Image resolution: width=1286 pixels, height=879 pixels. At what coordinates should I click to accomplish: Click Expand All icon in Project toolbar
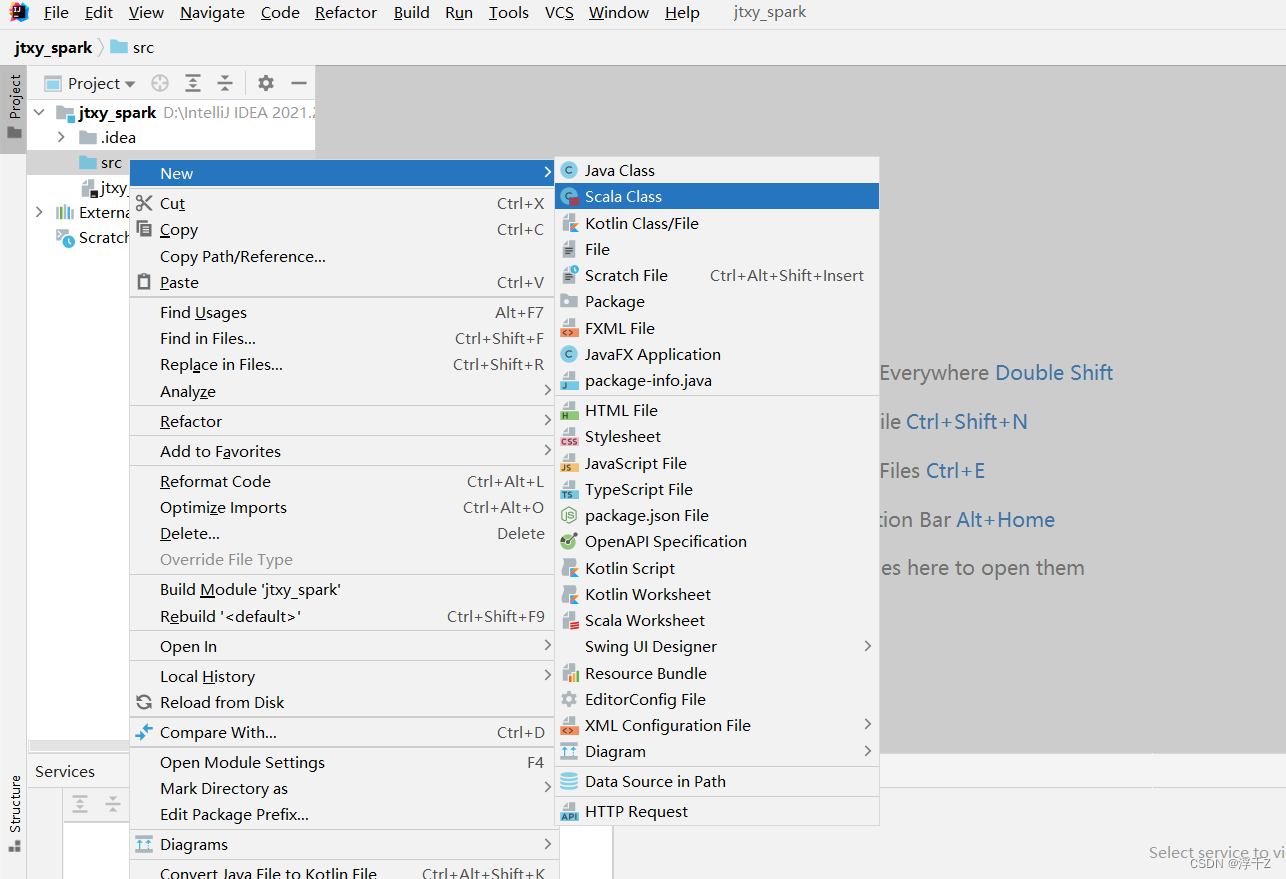pos(193,83)
